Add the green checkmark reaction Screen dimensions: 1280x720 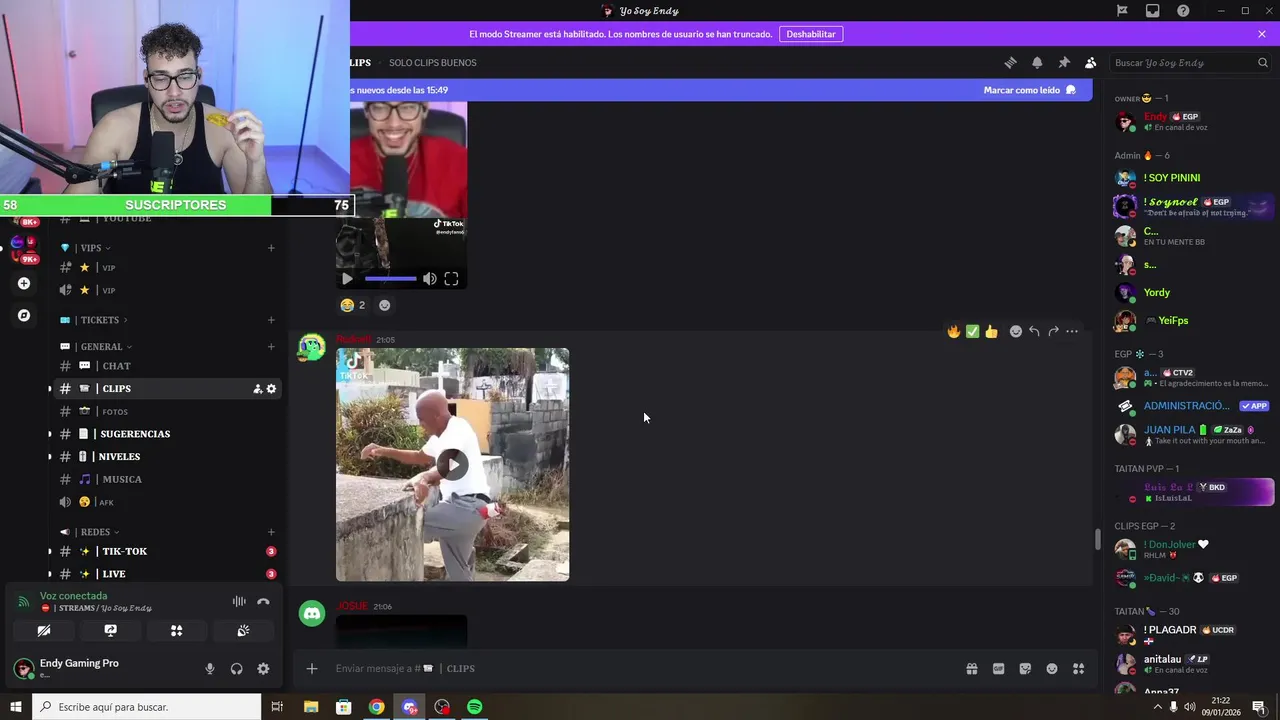(972, 331)
